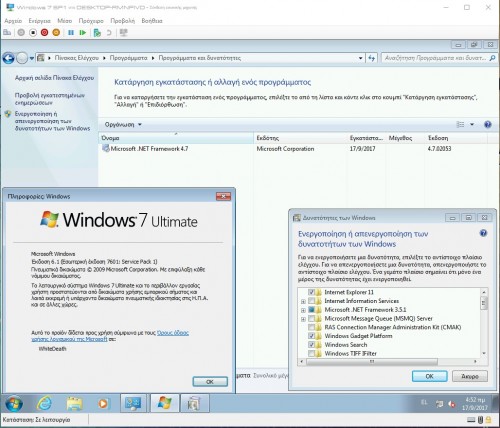The image size is (500, 428).
Task: Click the red shut down VM icon
Action: click(44, 33)
